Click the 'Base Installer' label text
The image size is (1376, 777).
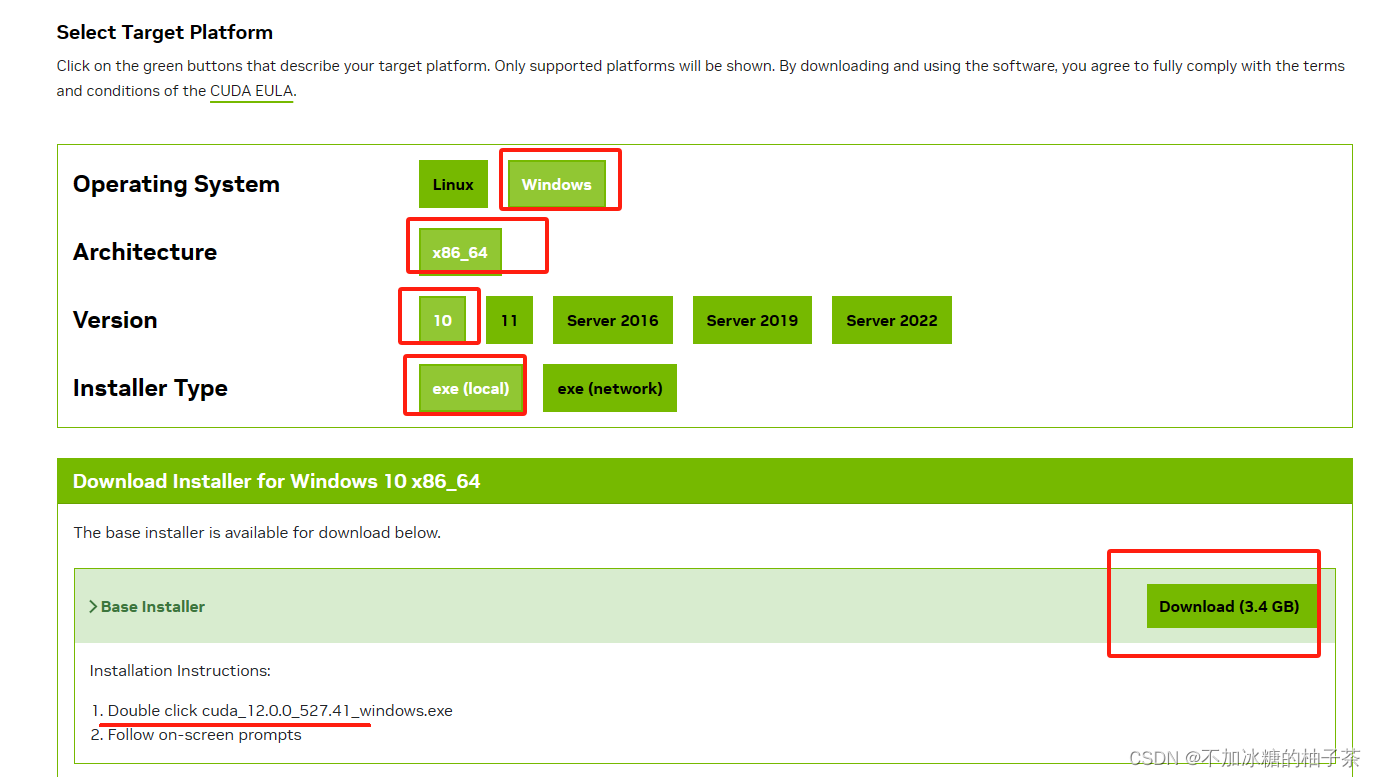click(153, 606)
